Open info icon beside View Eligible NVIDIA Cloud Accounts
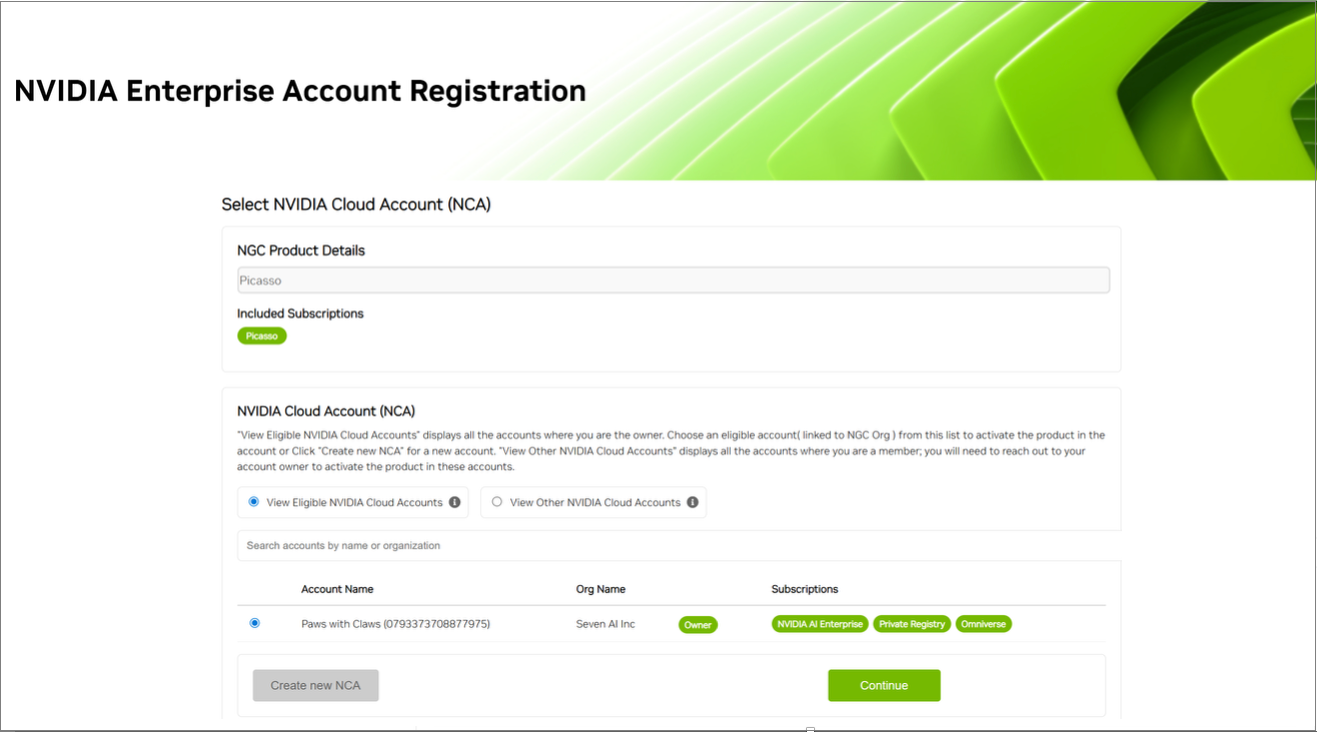The width and height of the screenshot is (1317, 732). click(x=455, y=502)
